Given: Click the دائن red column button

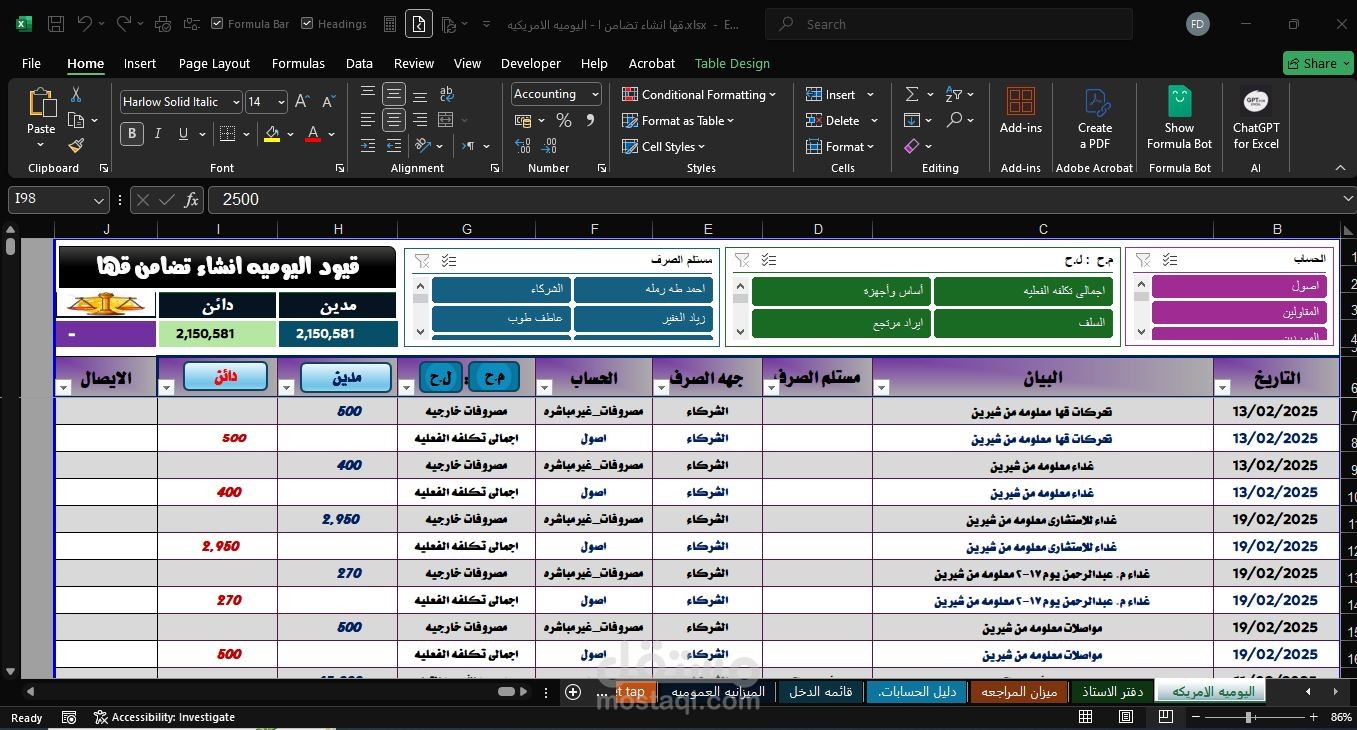Looking at the screenshot, I should click(226, 377).
